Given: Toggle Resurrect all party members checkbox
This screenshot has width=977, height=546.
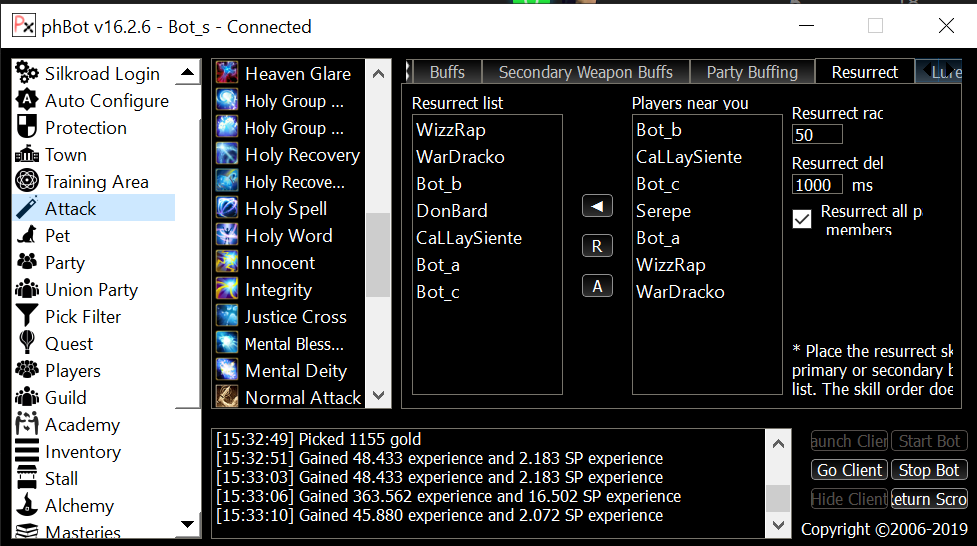Looking at the screenshot, I should (802, 219).
